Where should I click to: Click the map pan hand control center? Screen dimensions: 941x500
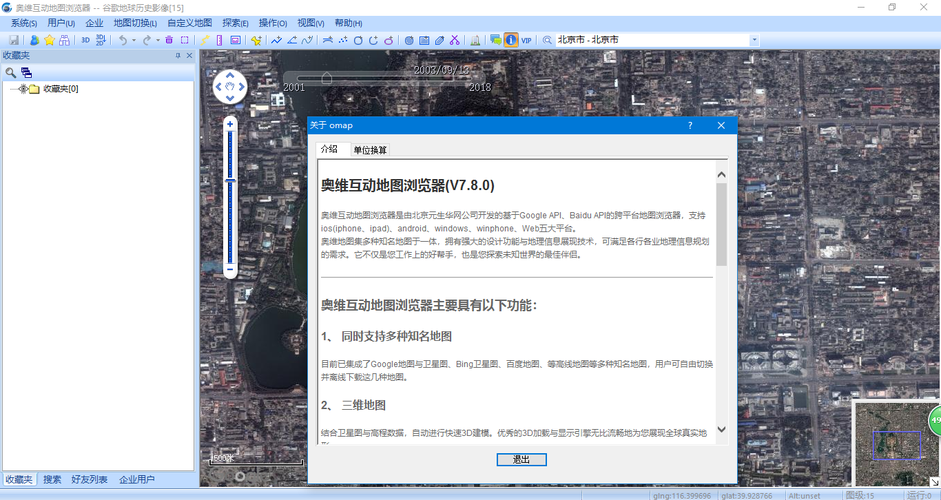pos(230,87)
